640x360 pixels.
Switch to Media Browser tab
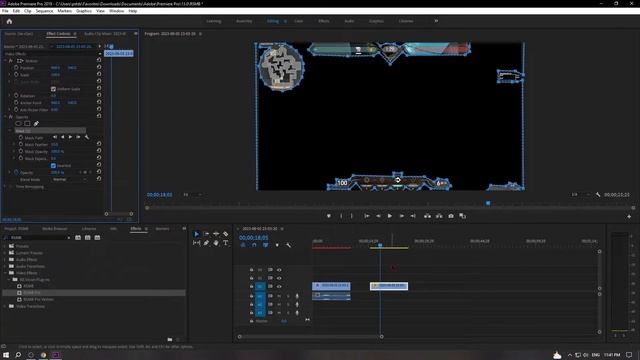55,229
